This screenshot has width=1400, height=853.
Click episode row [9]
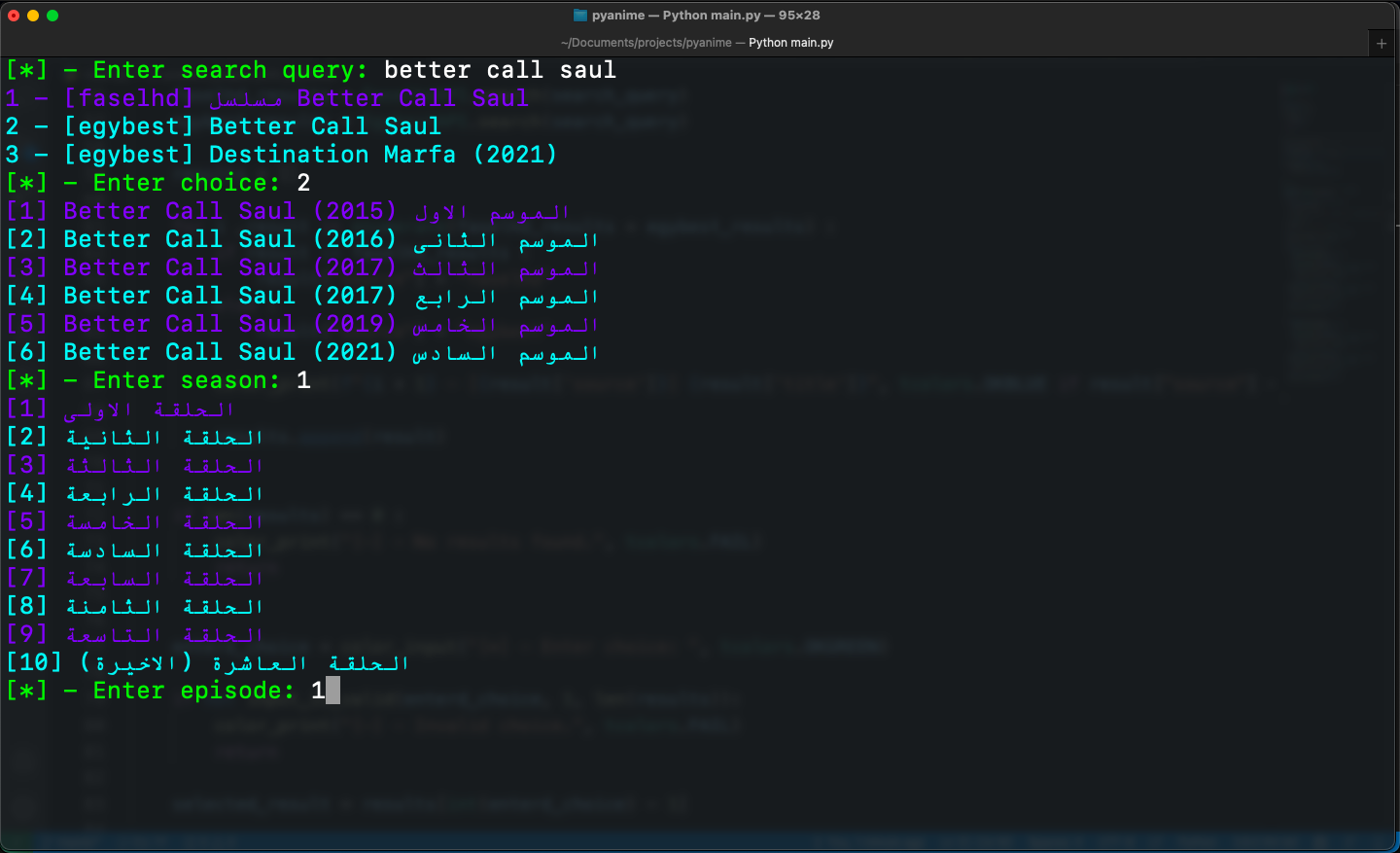135,634
